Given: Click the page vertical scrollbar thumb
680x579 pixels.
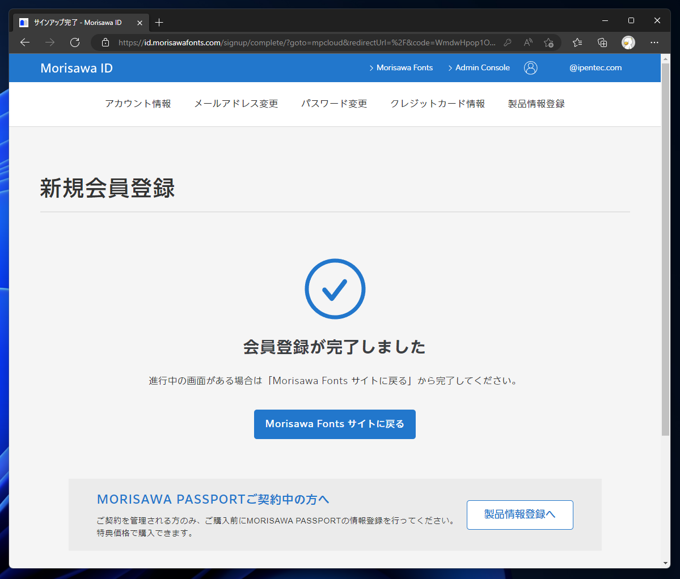Looking at the screenshot, I should point(665,249).
